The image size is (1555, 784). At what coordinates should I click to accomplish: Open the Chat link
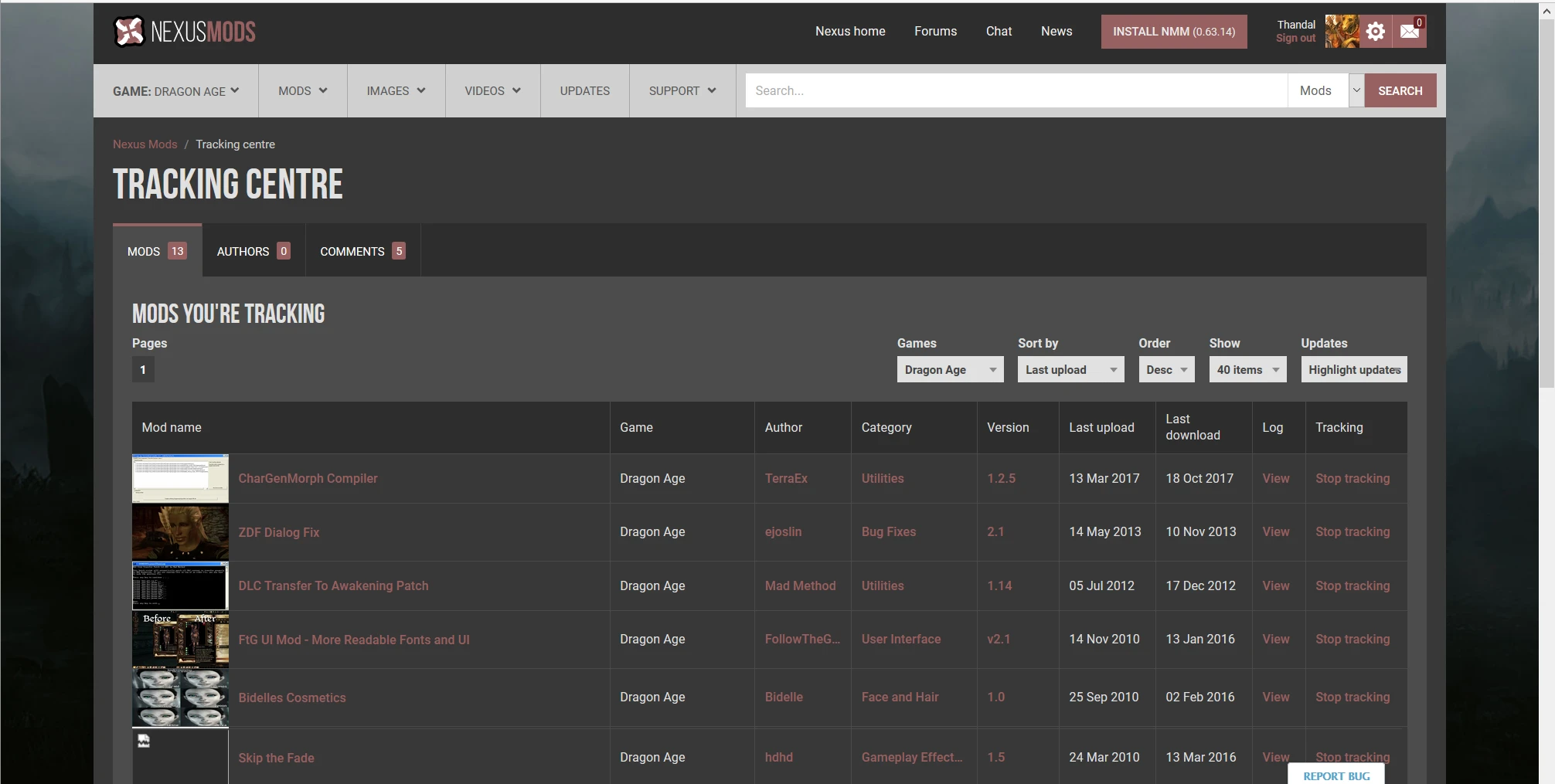(x=999, y=32)
